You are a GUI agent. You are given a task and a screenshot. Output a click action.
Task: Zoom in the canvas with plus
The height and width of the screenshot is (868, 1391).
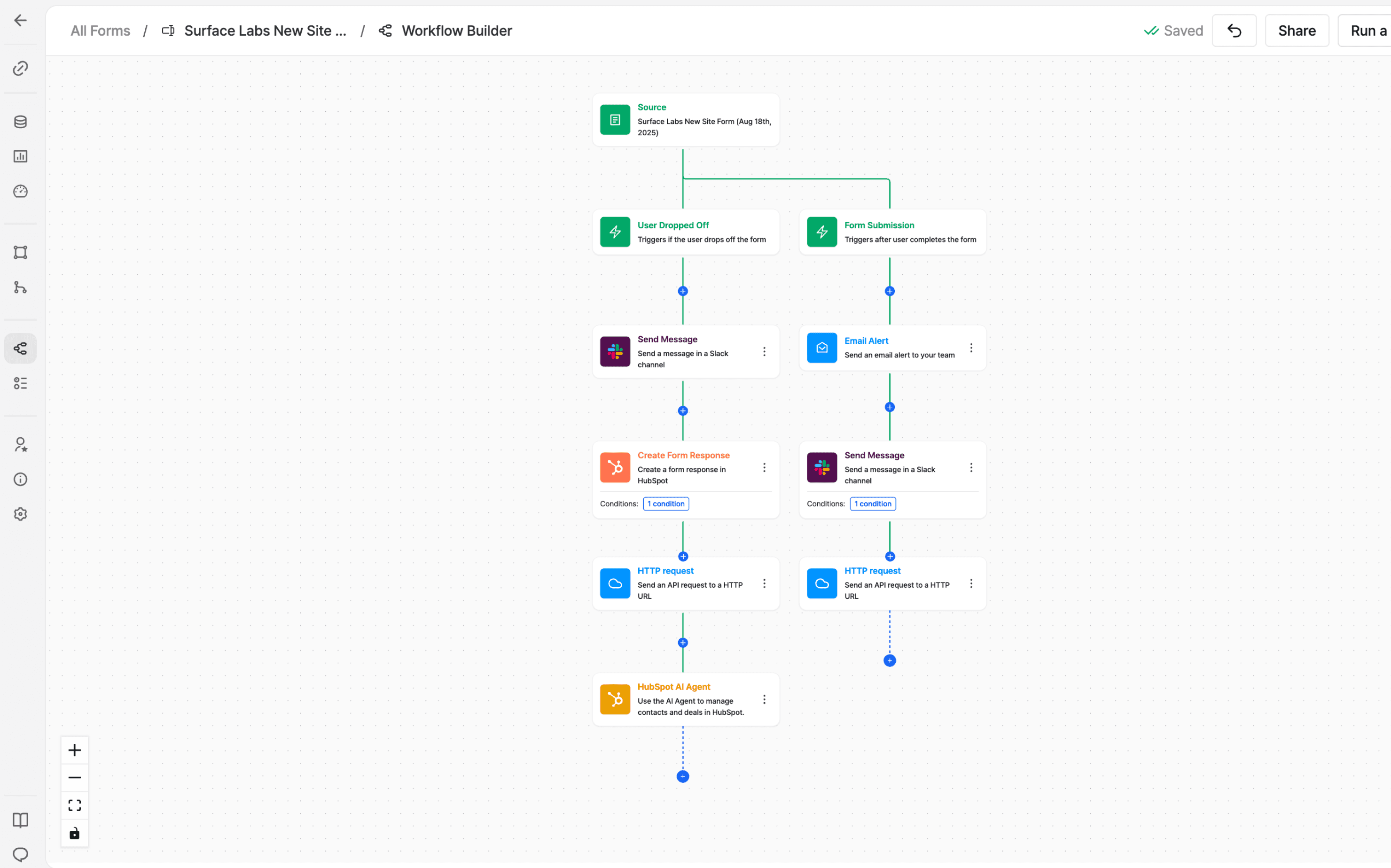pyautogui.click(x=75, y=750)
